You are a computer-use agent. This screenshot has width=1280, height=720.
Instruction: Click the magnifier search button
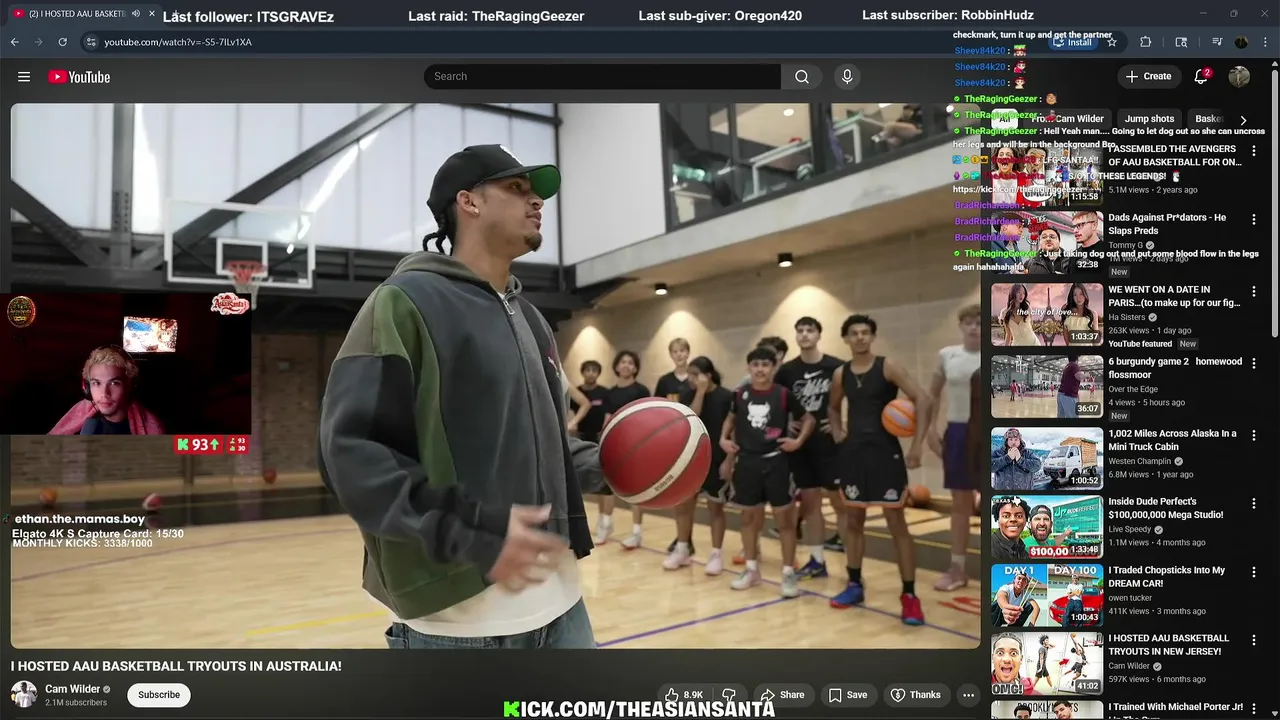pos(802,77)
